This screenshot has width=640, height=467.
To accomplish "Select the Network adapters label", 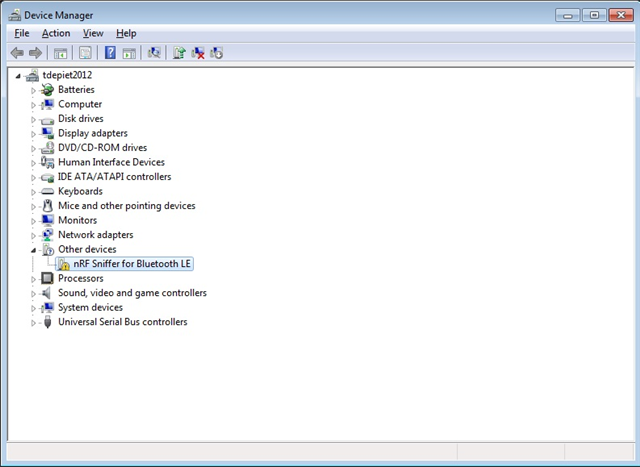I will [96, 235].
